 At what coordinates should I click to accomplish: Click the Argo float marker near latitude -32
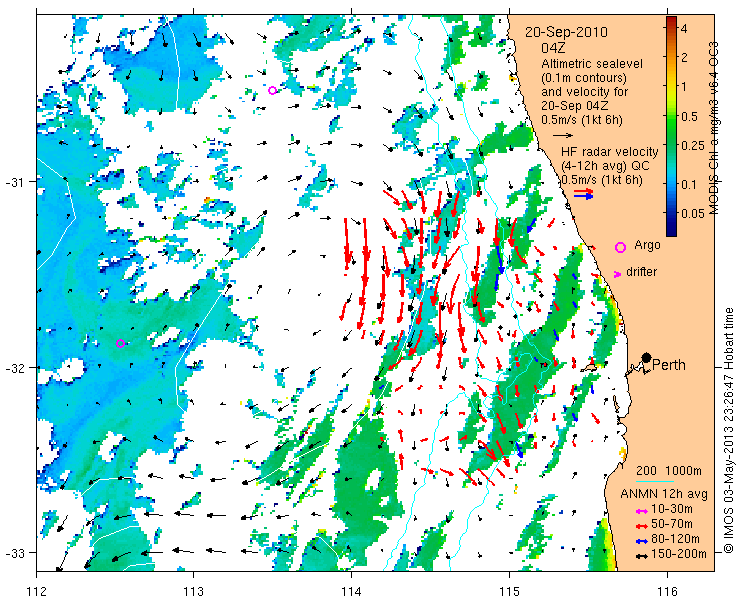(x=120, y=343)
